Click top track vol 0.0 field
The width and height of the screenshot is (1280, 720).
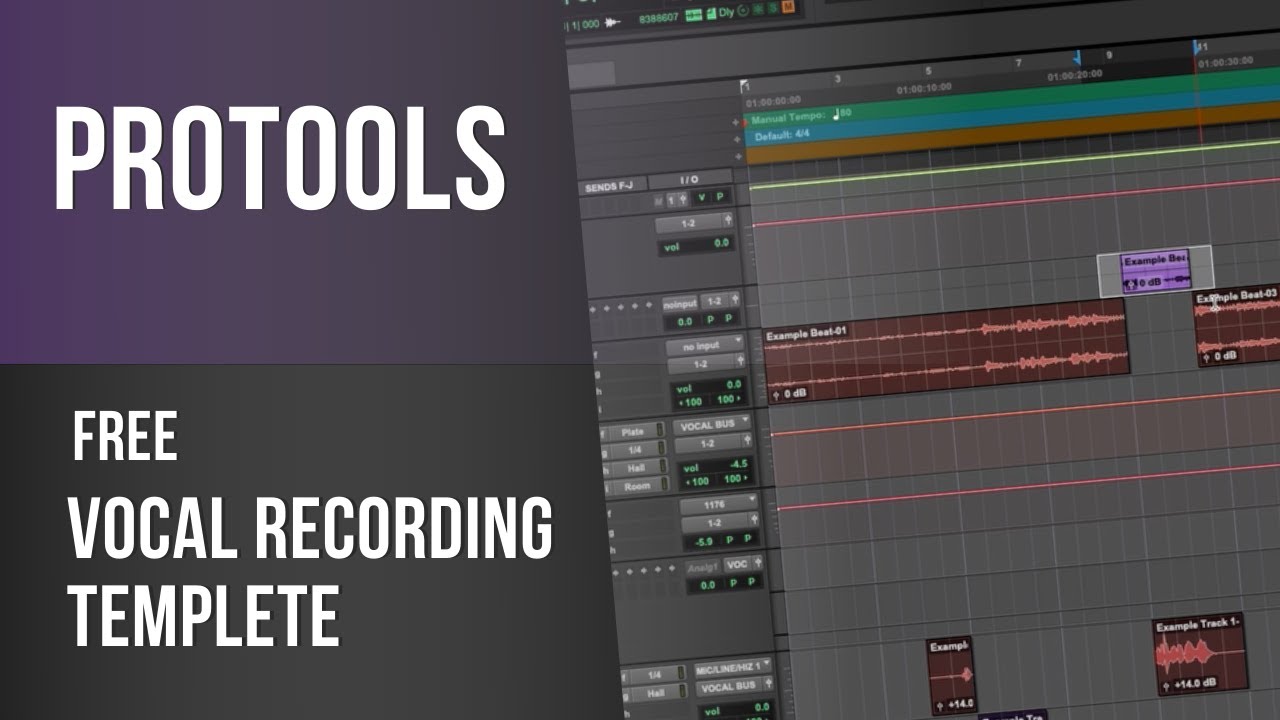[x=697, y=245]
